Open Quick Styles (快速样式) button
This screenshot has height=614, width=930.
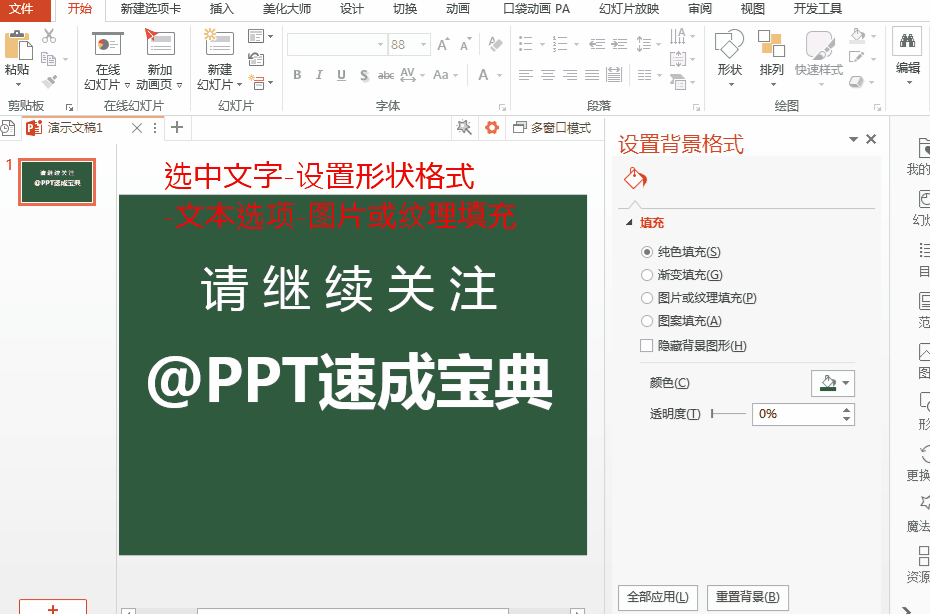click(819, 58)
